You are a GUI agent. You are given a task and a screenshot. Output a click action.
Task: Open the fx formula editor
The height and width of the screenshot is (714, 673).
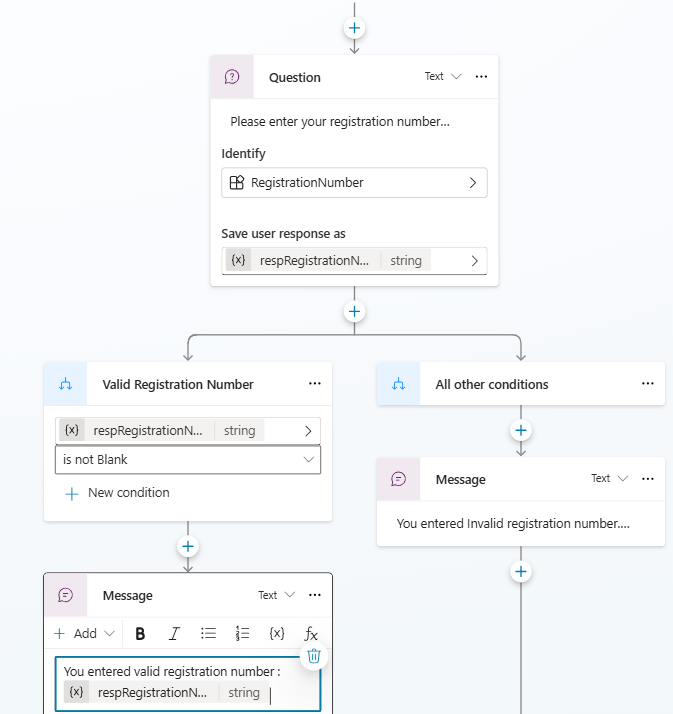pos(311,633)
